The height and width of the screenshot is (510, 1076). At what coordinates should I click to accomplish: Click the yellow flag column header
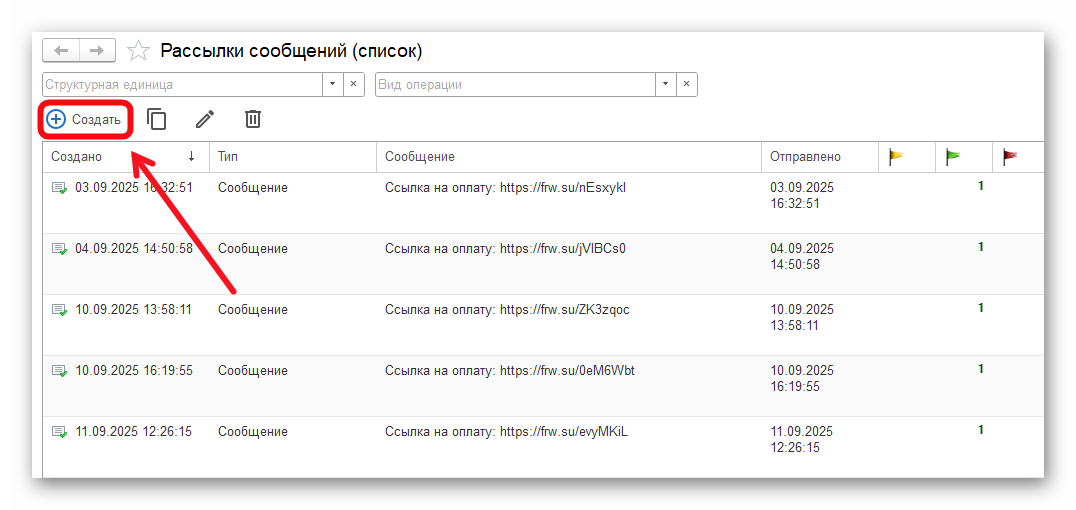tap(896, 157)
